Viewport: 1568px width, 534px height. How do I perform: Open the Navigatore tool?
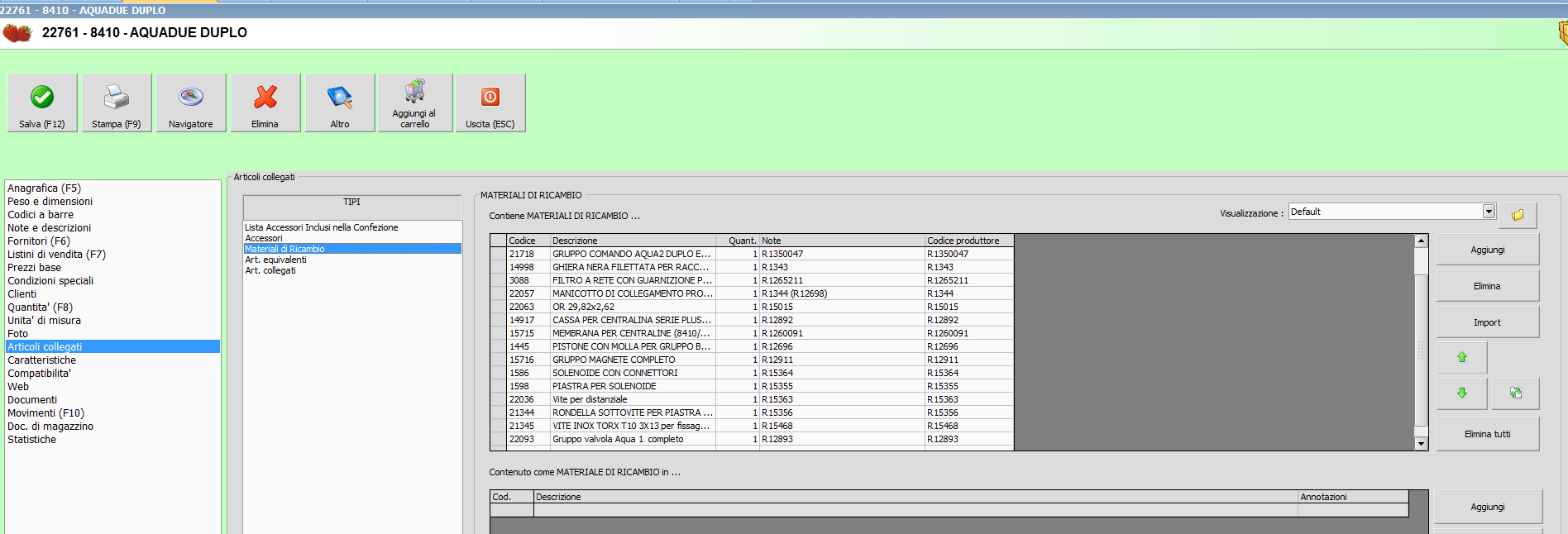(191, 103)
